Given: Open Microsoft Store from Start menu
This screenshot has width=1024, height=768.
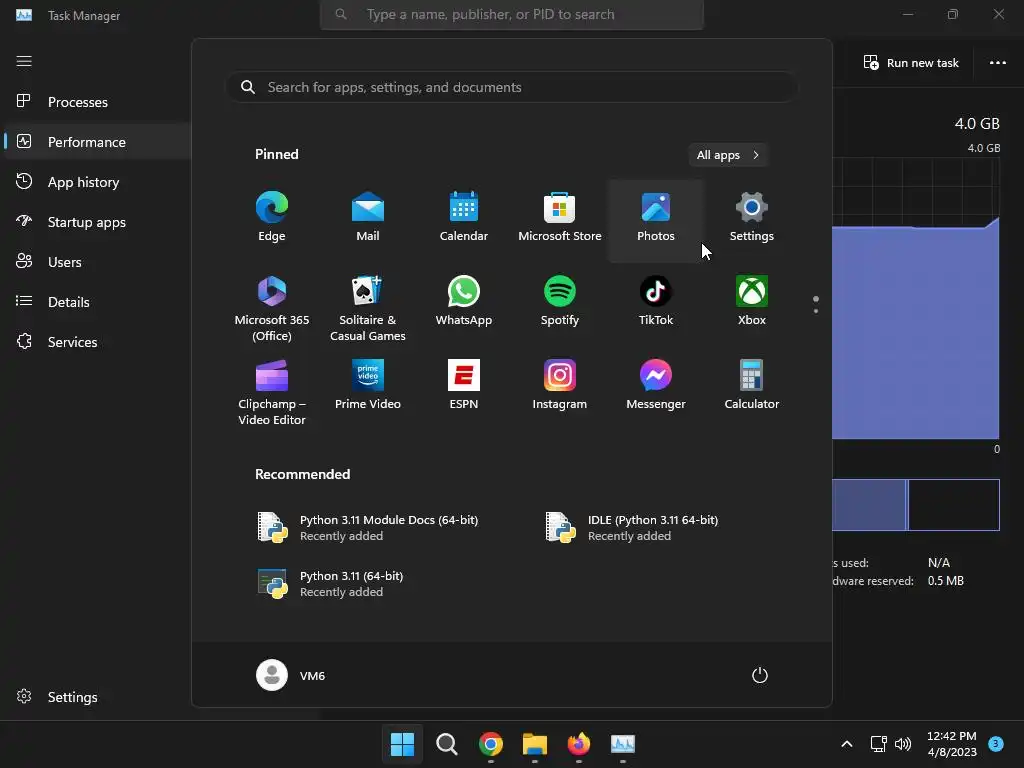Looking at the screenshot, I should (x=560, y=218).
